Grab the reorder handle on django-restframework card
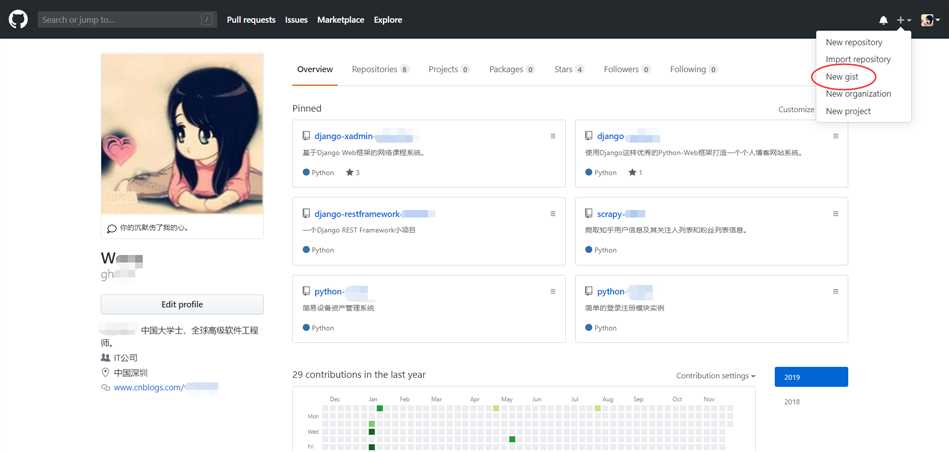 click(x=553, y=214)
